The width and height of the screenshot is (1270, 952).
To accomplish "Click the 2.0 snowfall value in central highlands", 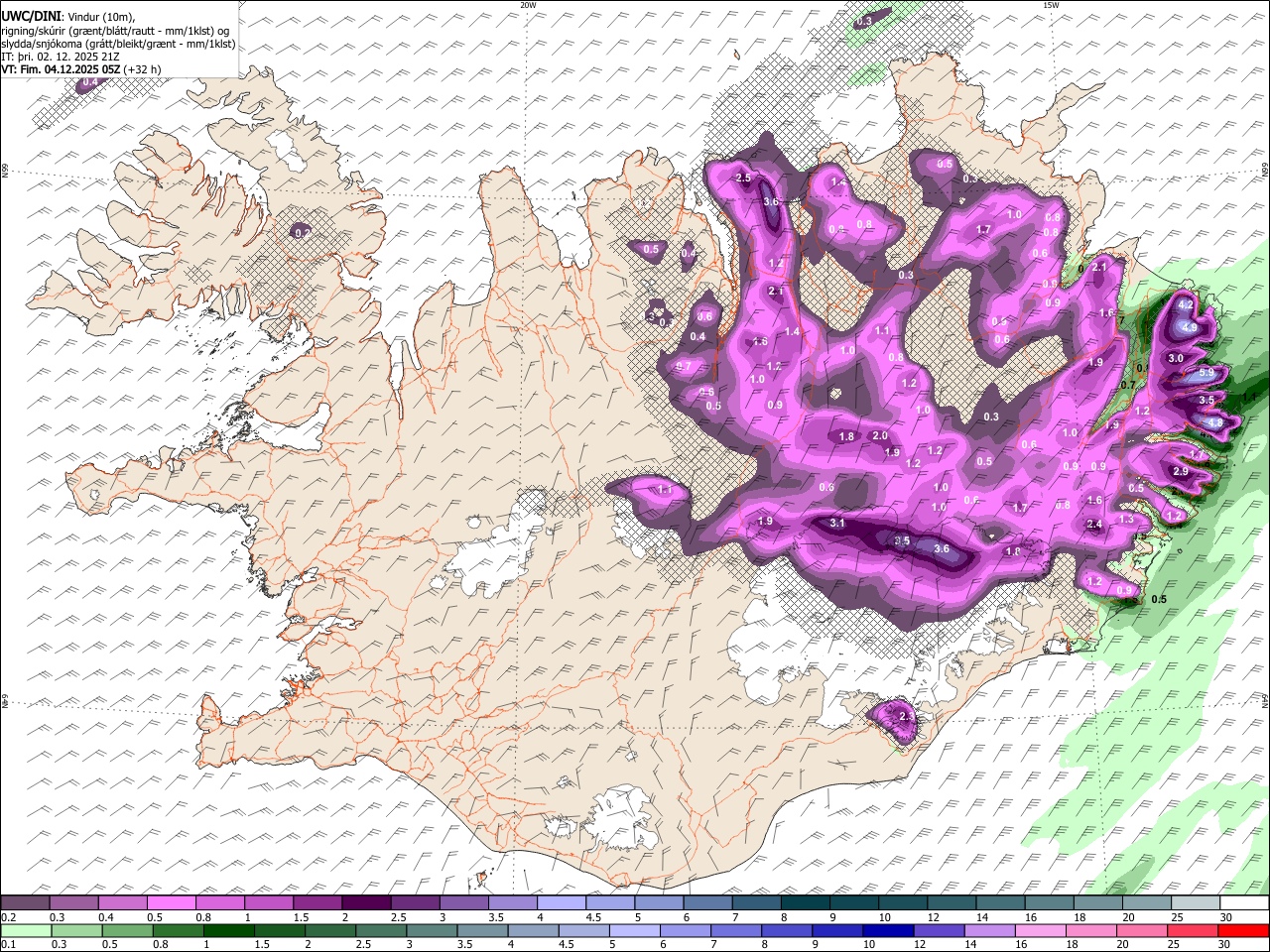I will (x=879, y=436).
